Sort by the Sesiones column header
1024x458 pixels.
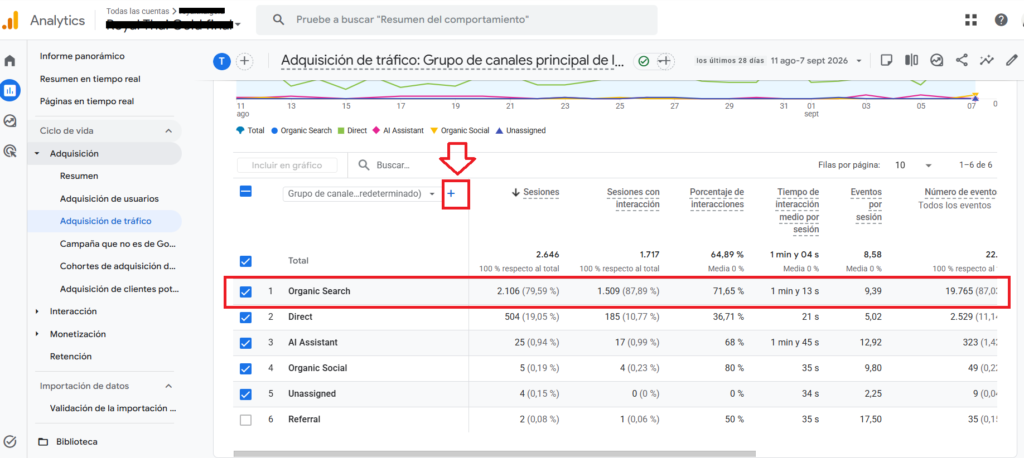(541, 192)
